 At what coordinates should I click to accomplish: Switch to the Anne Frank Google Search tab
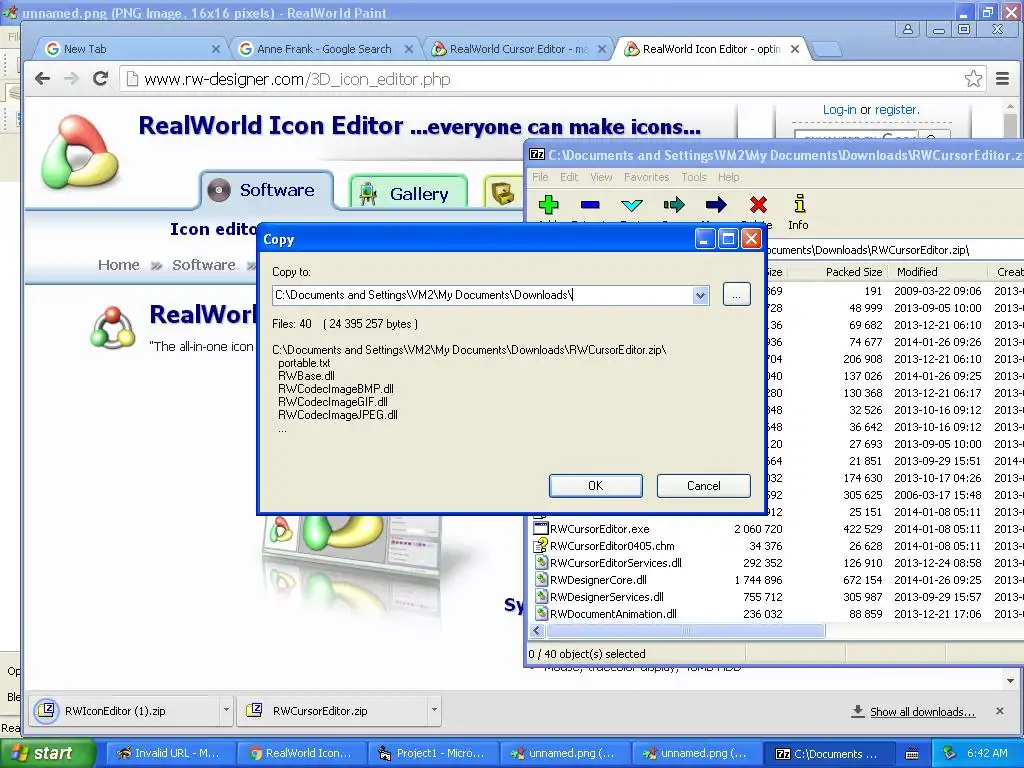324,49
